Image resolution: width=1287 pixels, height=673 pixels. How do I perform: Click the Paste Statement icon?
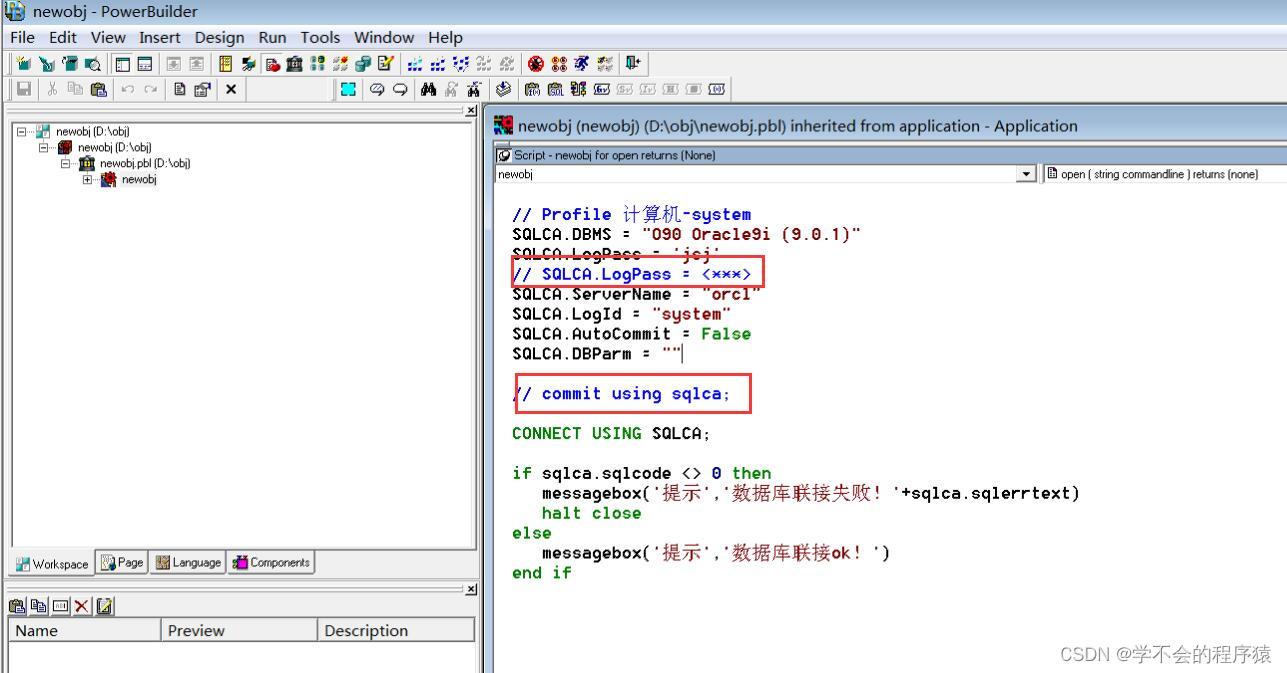click(578, 89)
